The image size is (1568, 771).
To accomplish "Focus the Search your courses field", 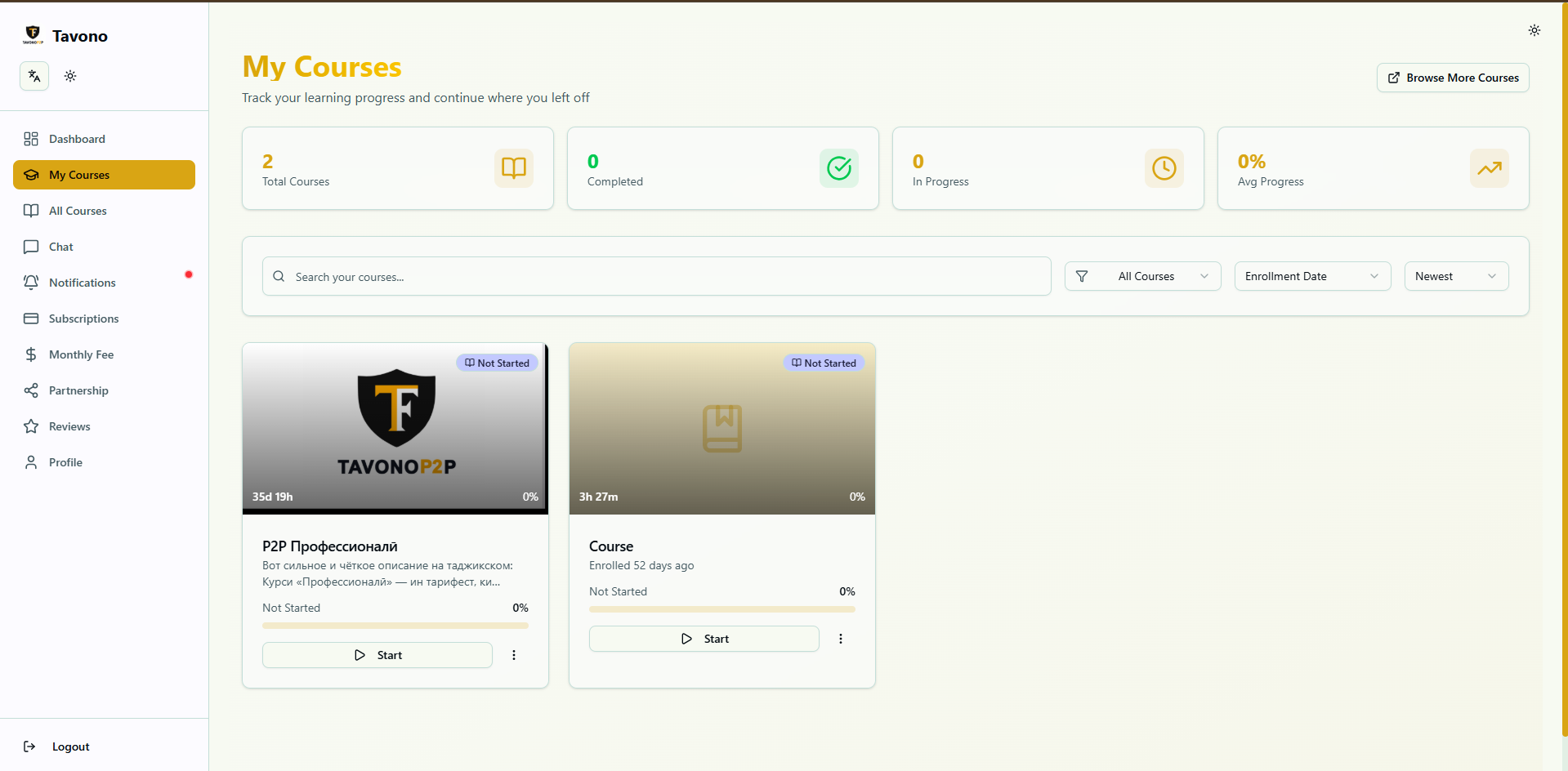I will point(657,276).
